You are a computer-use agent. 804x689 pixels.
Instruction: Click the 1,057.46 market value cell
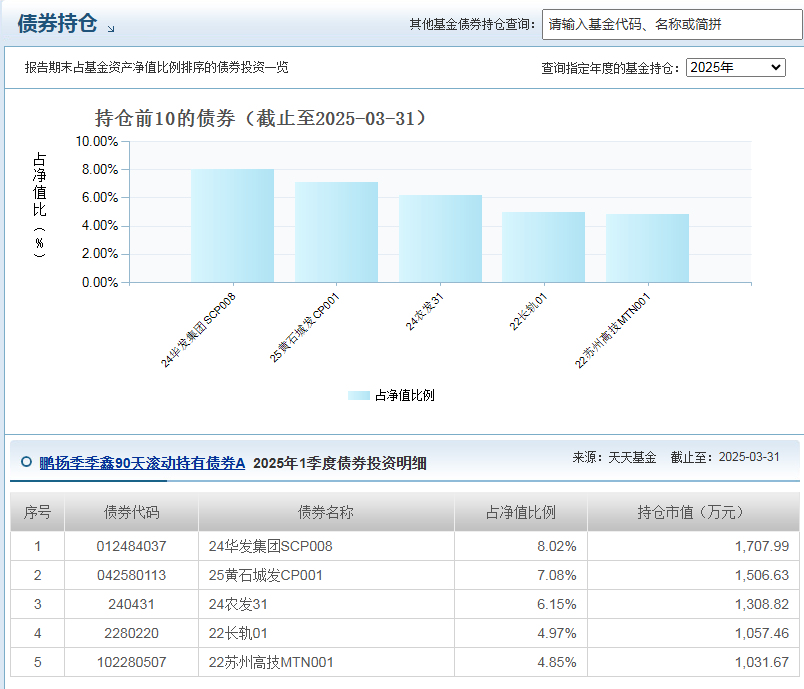[693, 633]
